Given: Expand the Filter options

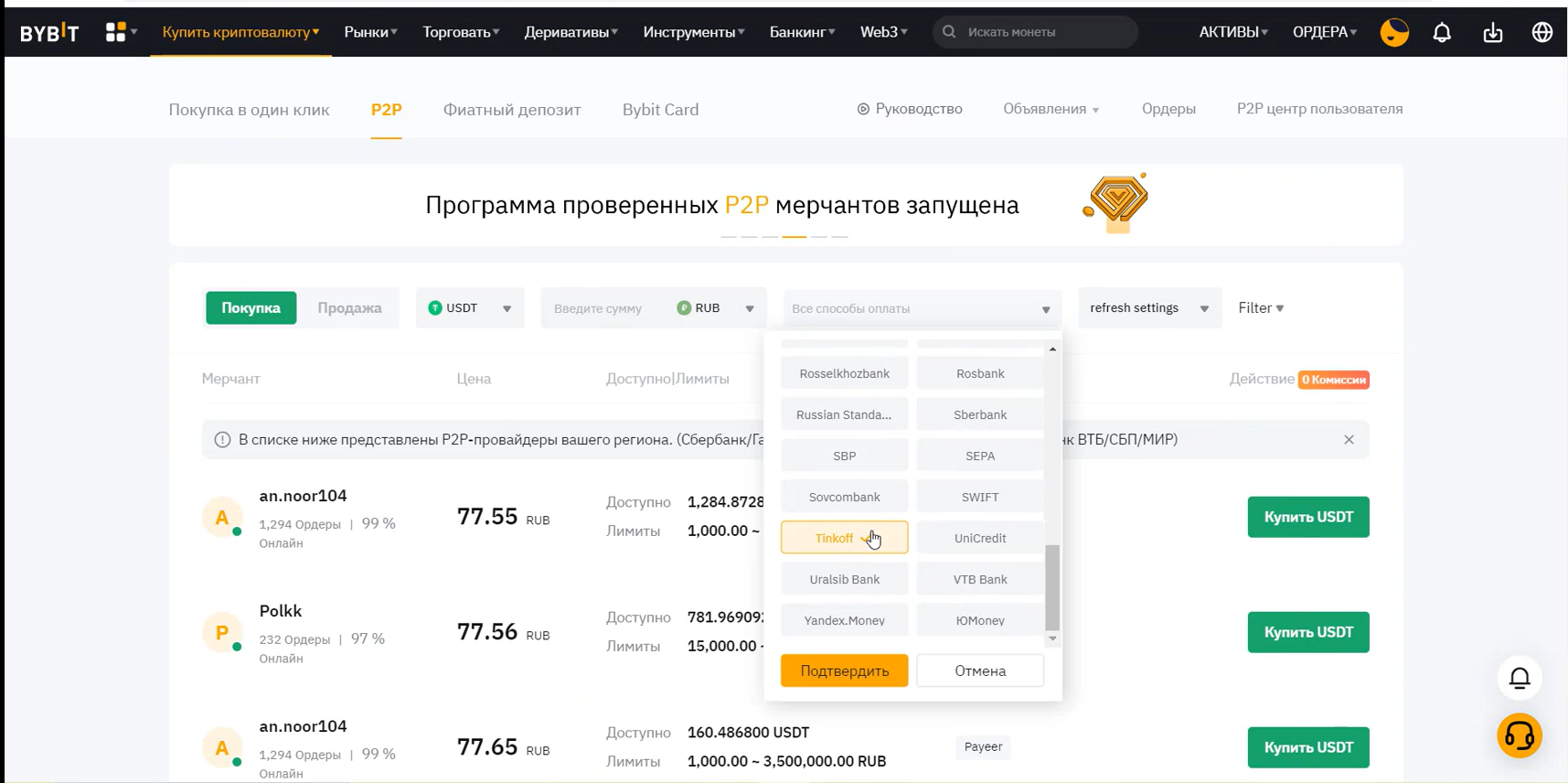Looking at the screenshot, I should tap(1261, 308).
